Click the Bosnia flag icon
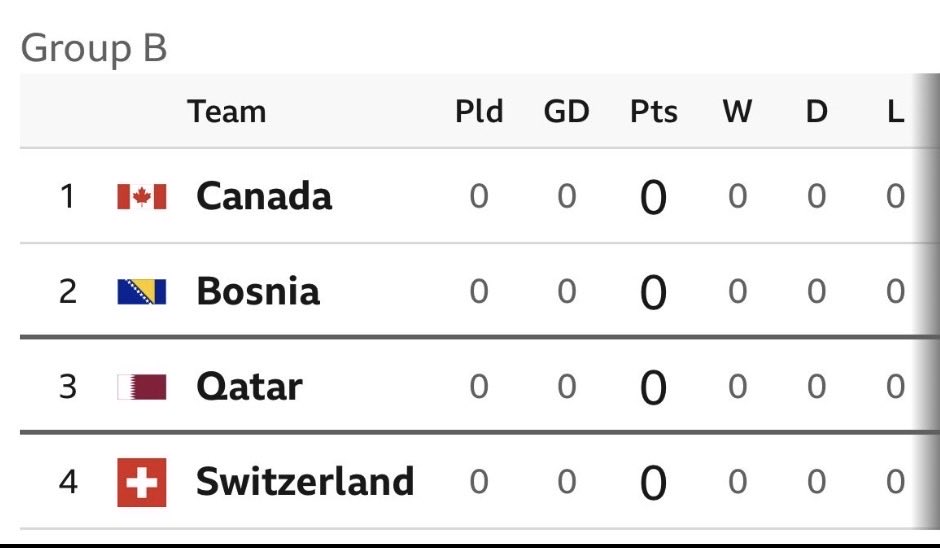This screenshot has height=548, width=940. (x=141, y=292)
